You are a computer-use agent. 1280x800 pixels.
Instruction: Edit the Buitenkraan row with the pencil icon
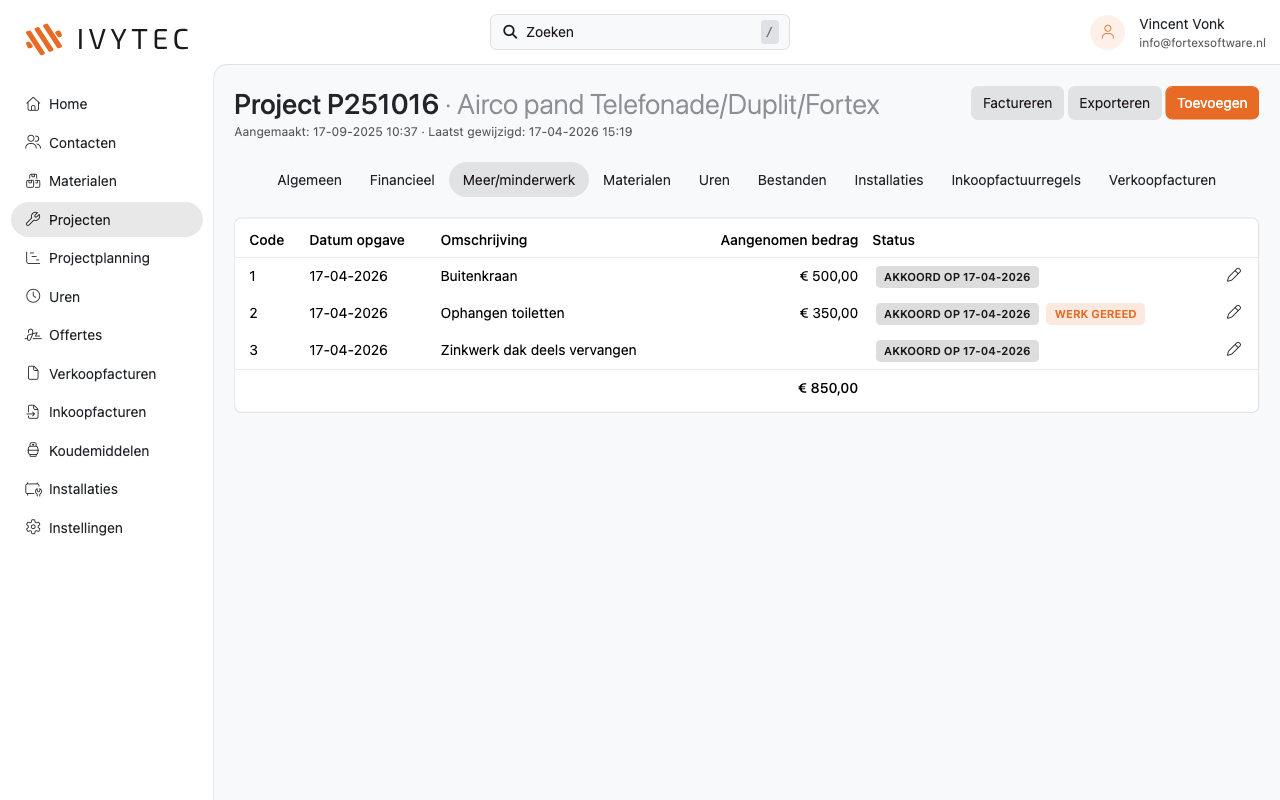pyautogui.click(x=1233, y=275)
